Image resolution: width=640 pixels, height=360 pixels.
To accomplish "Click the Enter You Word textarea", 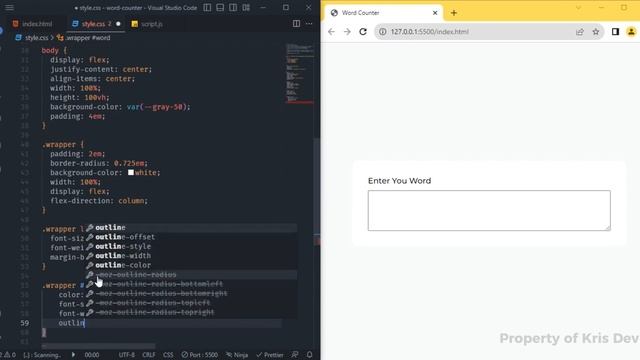I will point(489,211).
